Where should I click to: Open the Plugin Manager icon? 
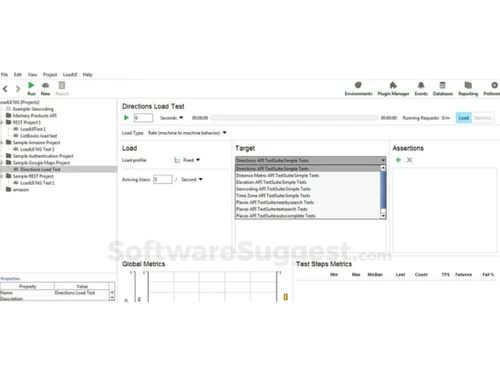(393, 85)
